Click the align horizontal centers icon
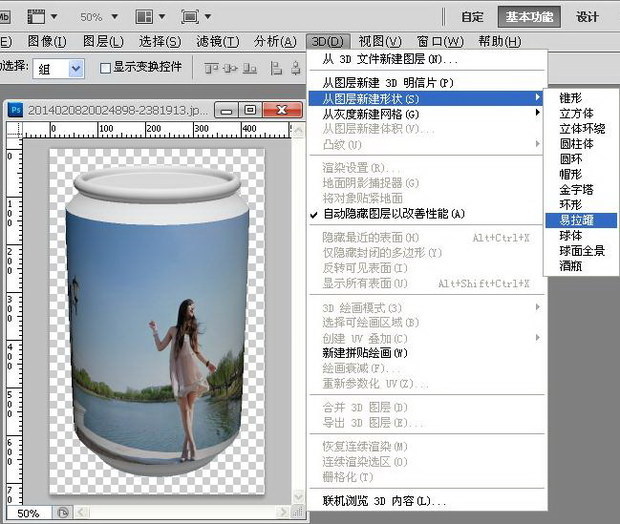 (x=296, y=68)
